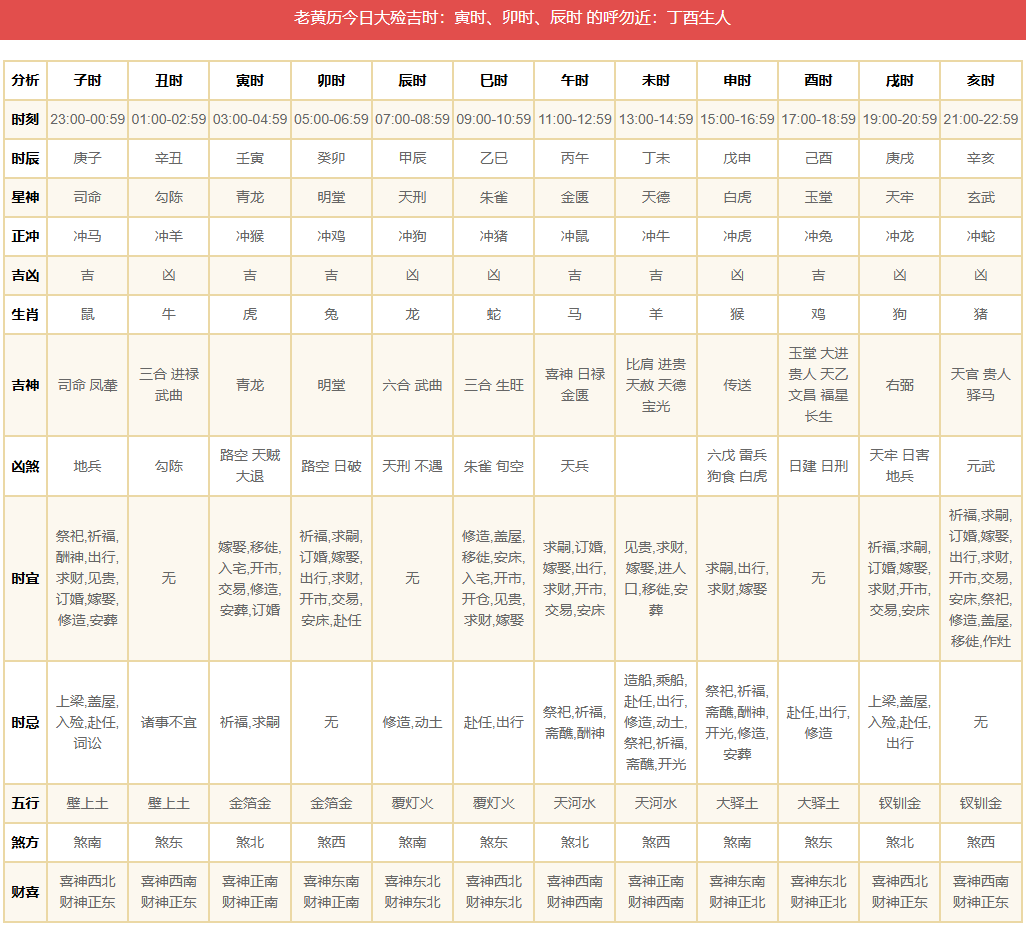
Task: Select the 17:00-18:59 time cell
Action: click(818, 119)
